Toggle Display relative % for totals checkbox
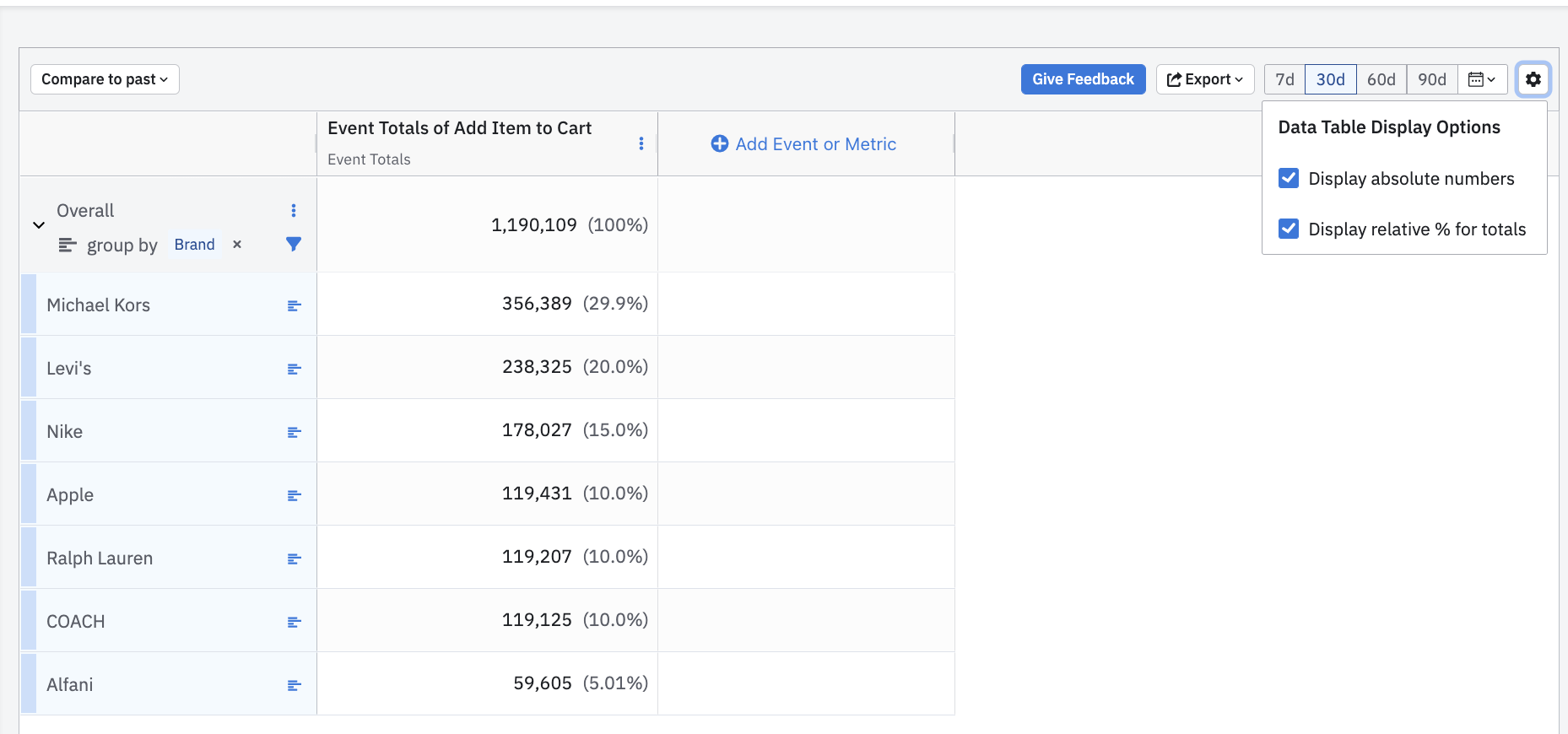 point(1289,229)
